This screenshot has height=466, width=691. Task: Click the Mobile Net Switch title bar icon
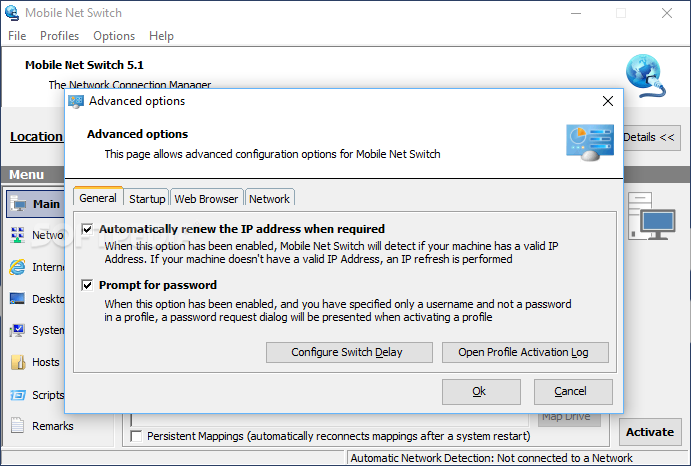coord(12,12)
